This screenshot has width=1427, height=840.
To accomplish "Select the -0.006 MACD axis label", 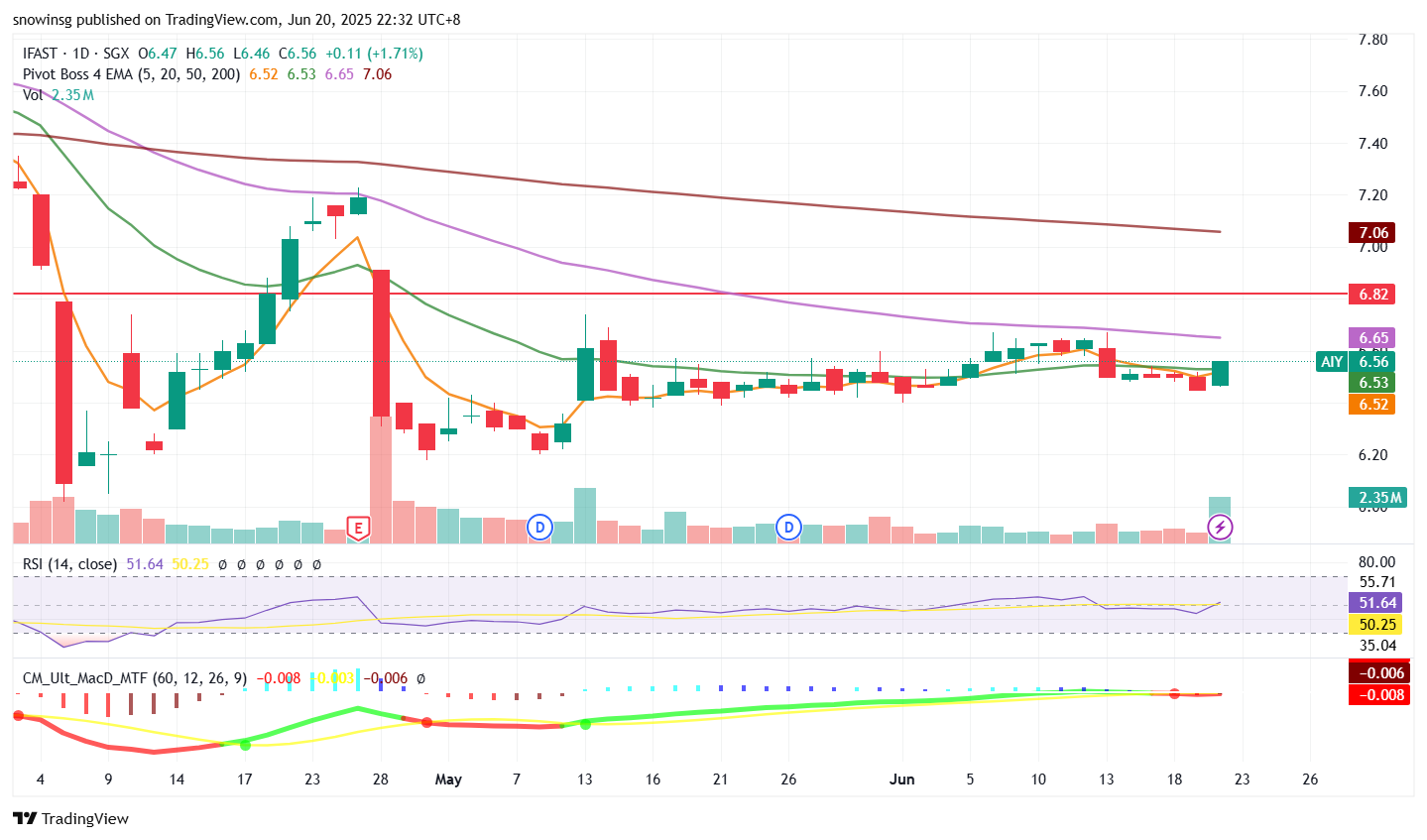I will [x=1380, y=673].
